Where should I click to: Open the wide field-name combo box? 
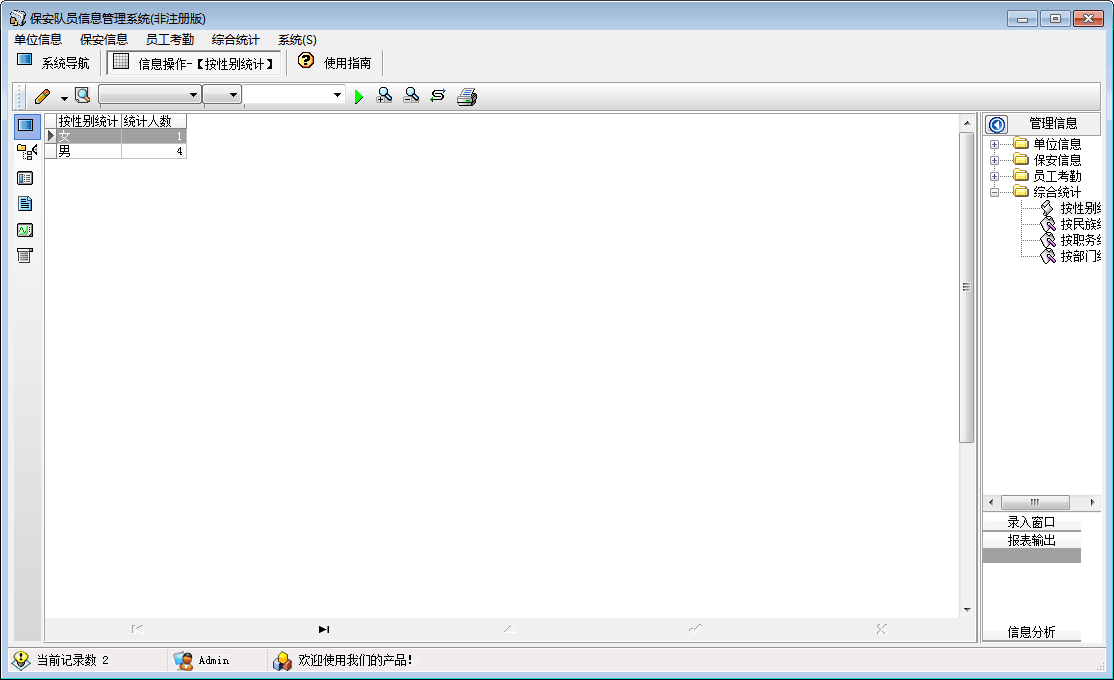150,95
